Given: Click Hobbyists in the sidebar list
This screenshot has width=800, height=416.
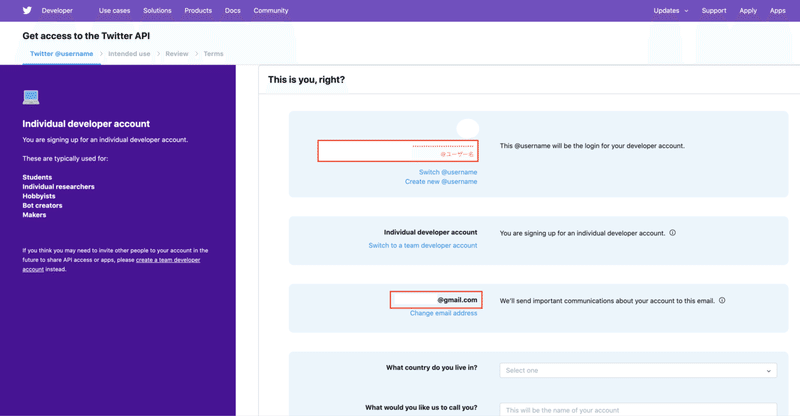Looking at the screenshot, I should (39, 196).
